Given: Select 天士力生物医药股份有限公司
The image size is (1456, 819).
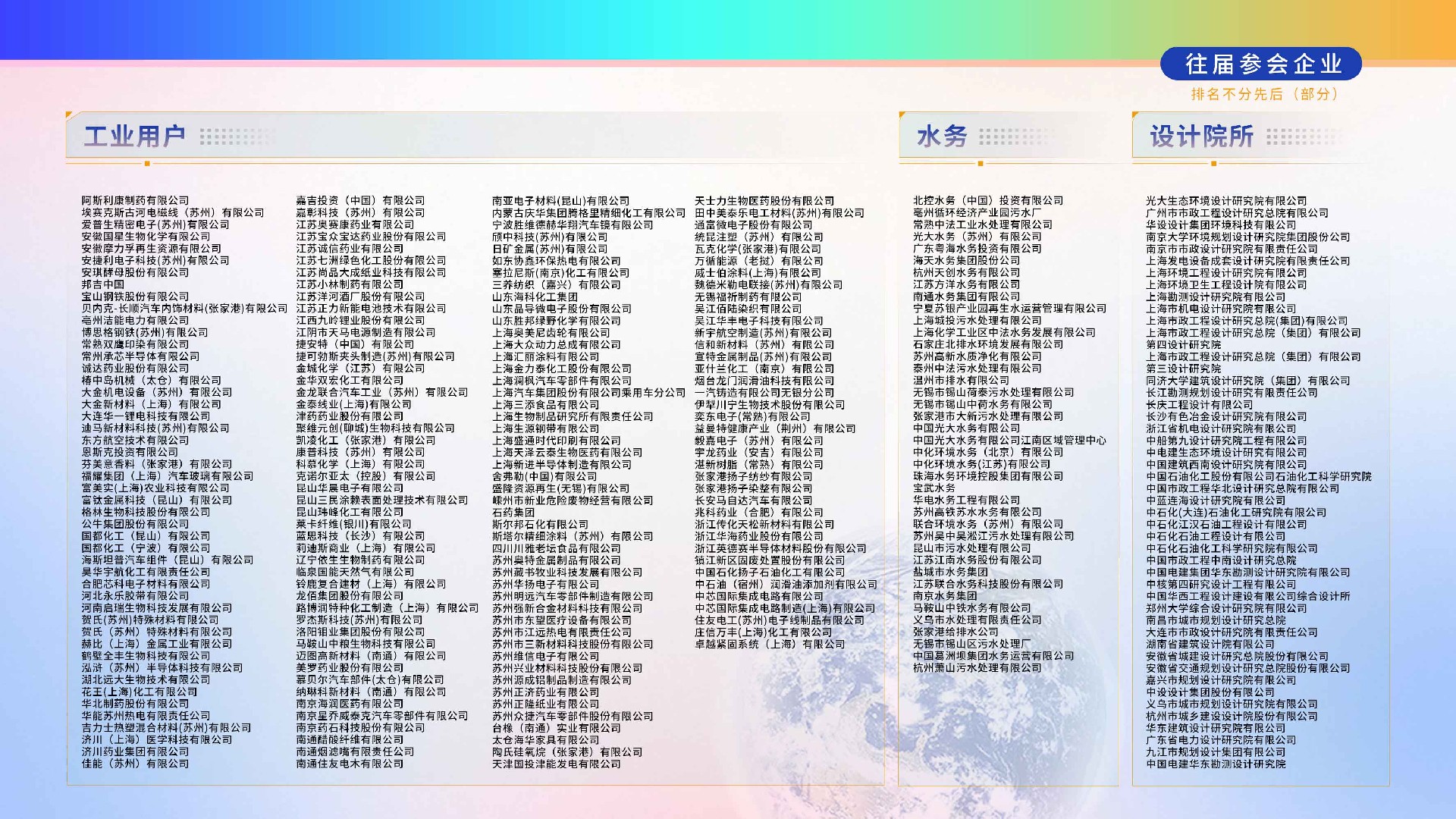Looking at the screenshot, I should (765, 201).
